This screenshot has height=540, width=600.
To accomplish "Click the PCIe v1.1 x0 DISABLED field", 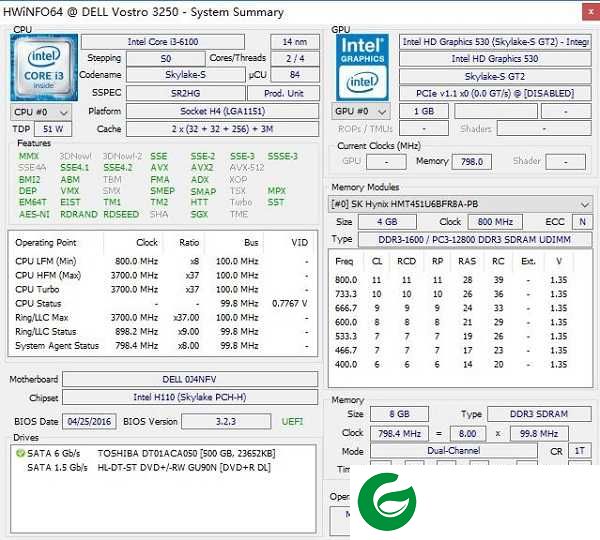I will tap(495, 93).
